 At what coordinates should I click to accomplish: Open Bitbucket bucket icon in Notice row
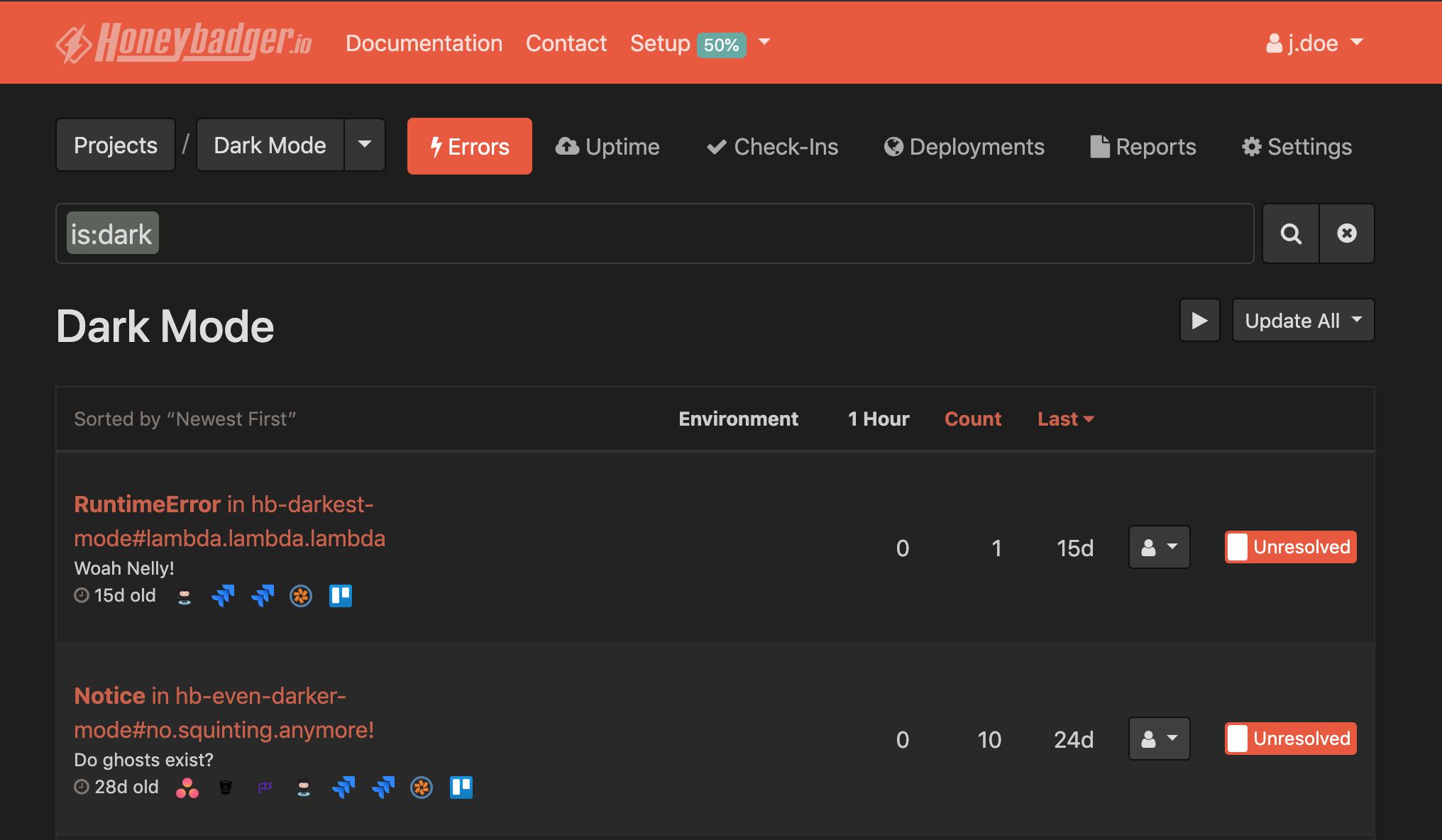click(x=226, y=787)
